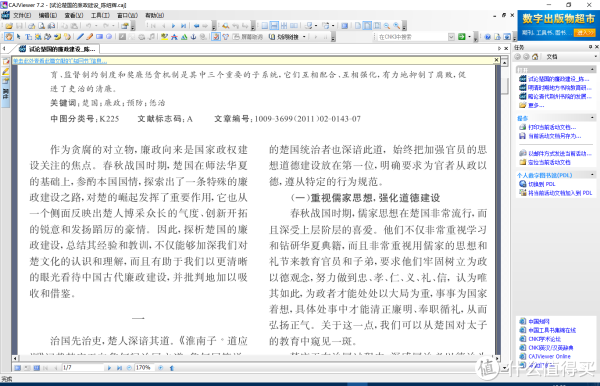Pick the orange pencil drawing tool
The width and height of the screenshot is (600, 386).
[x=90, y=37]
